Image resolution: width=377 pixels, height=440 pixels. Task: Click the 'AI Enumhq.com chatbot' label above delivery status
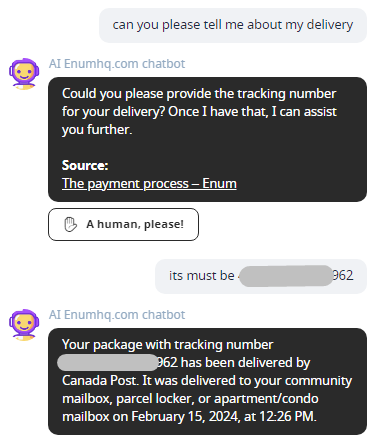click(x=117, y=315)
